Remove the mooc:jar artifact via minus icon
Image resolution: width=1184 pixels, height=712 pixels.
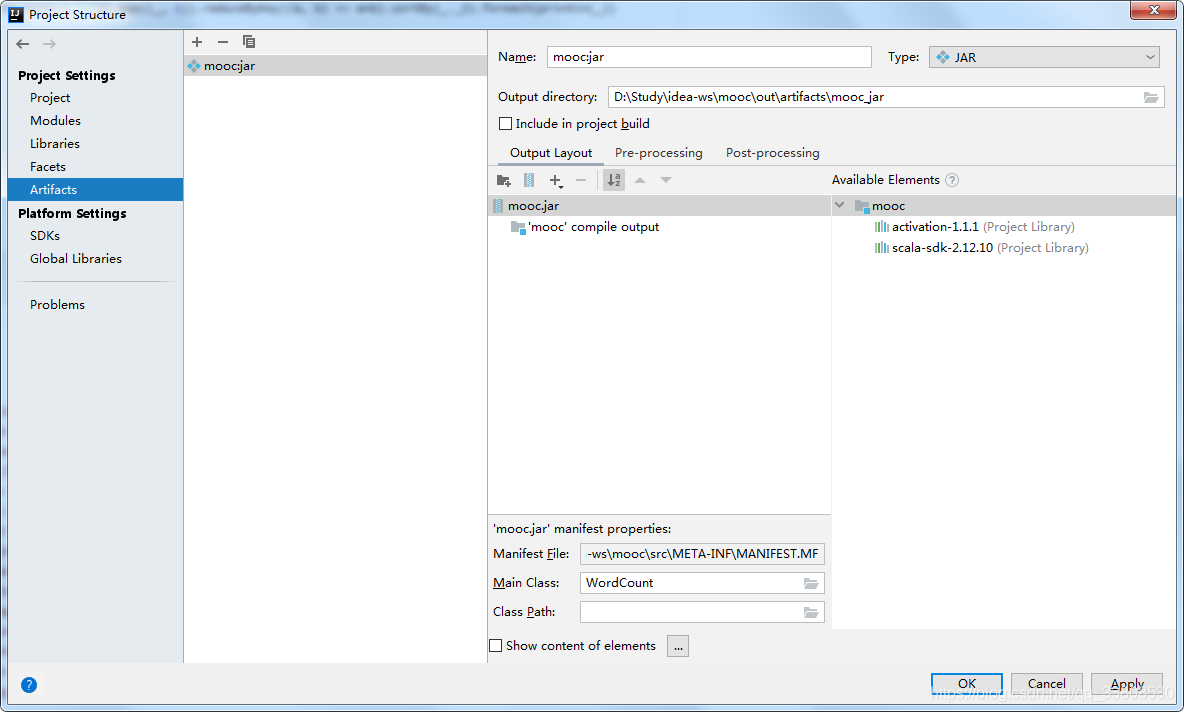222,42
